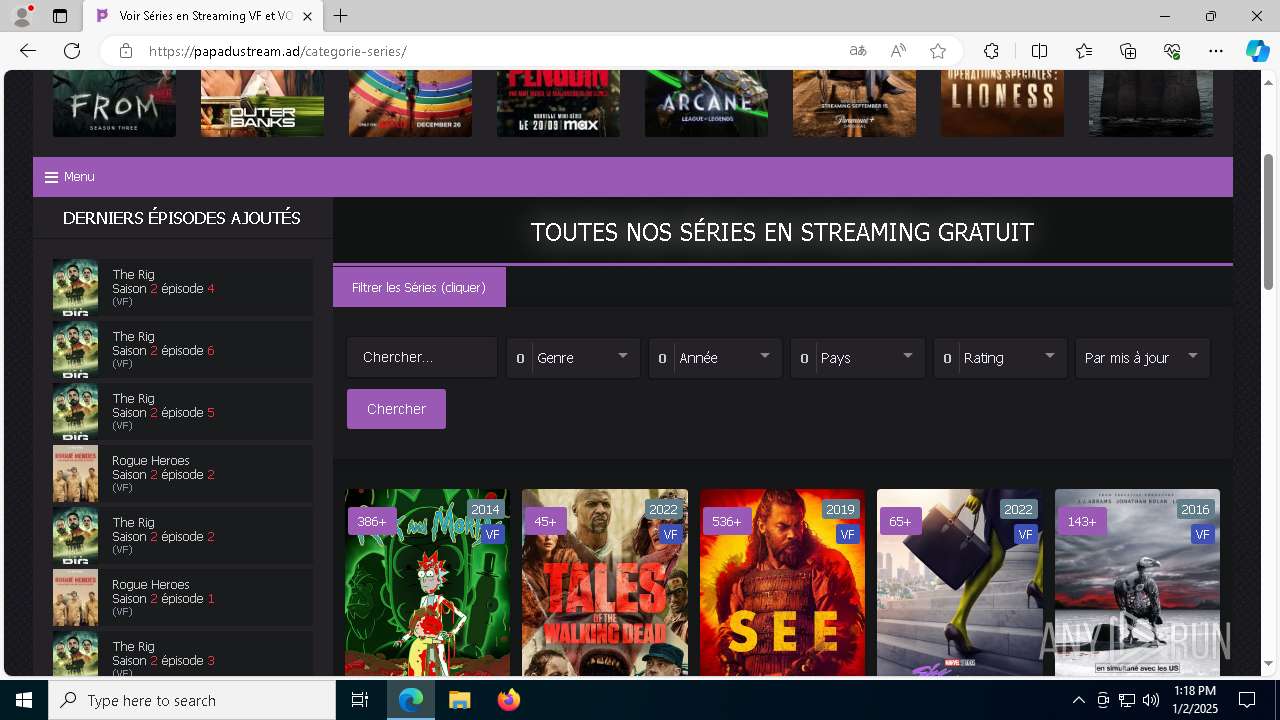
Task: Open the Copilot icon
Action: tap(1257, 51)
